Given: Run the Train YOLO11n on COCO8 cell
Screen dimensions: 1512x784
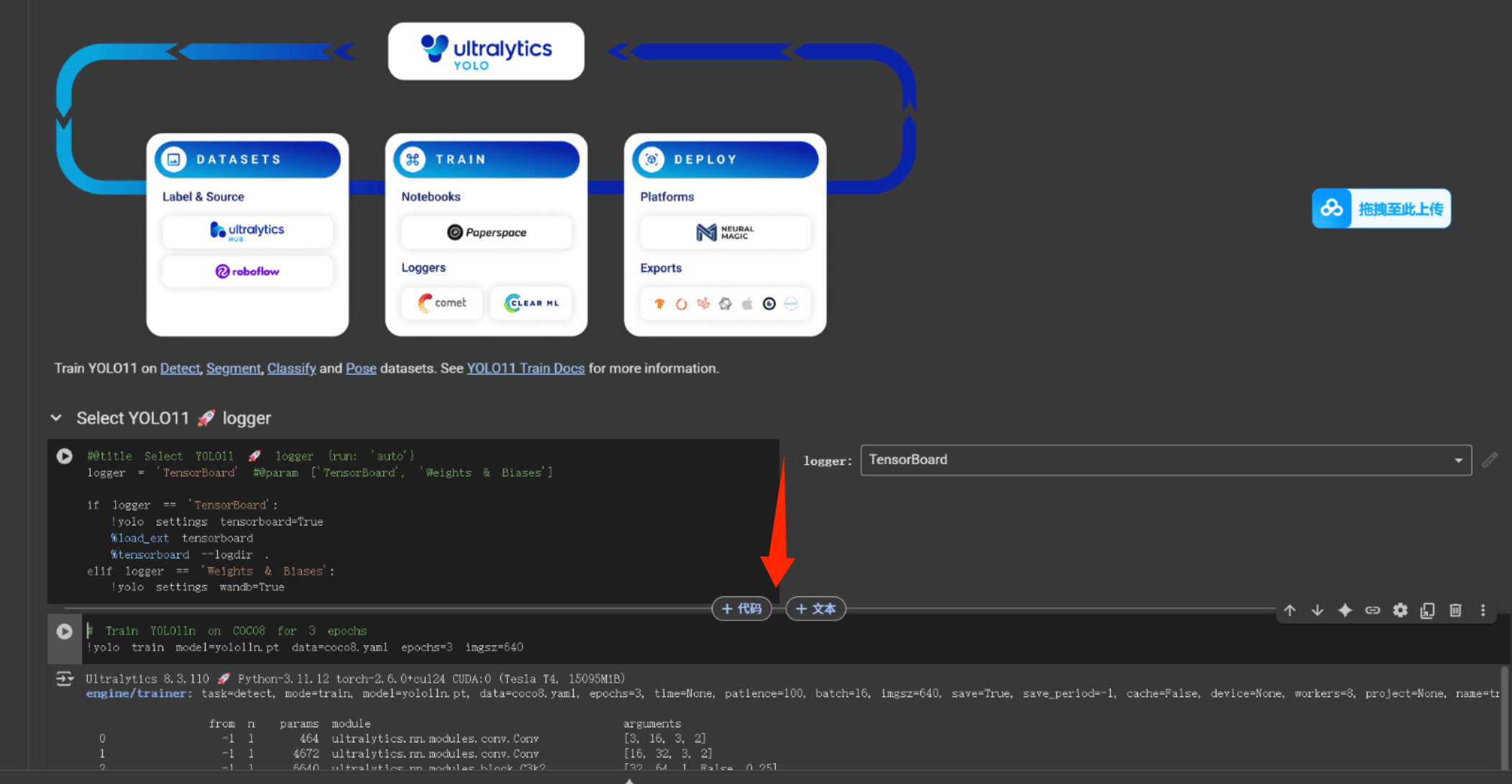Looking at the screenshot, I should click(x=64, y=632).
